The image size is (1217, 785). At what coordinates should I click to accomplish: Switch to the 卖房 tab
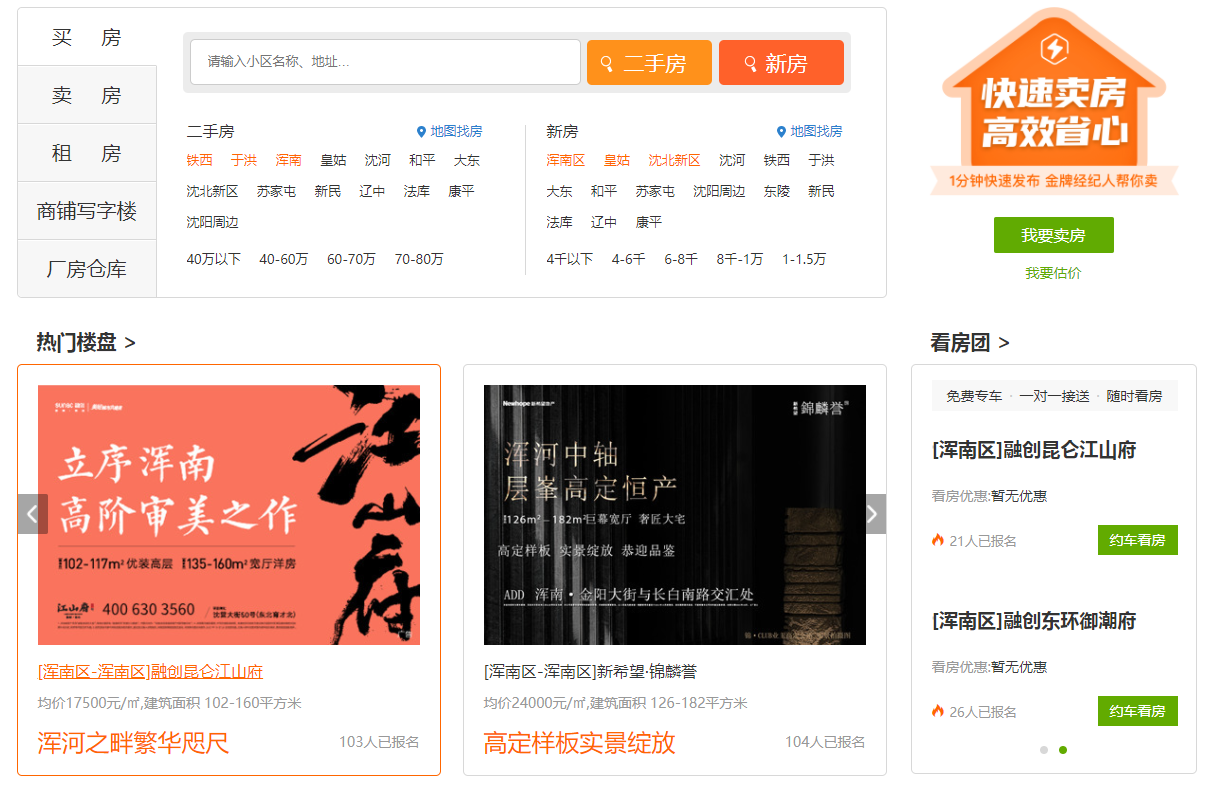[x=87, y=95]
